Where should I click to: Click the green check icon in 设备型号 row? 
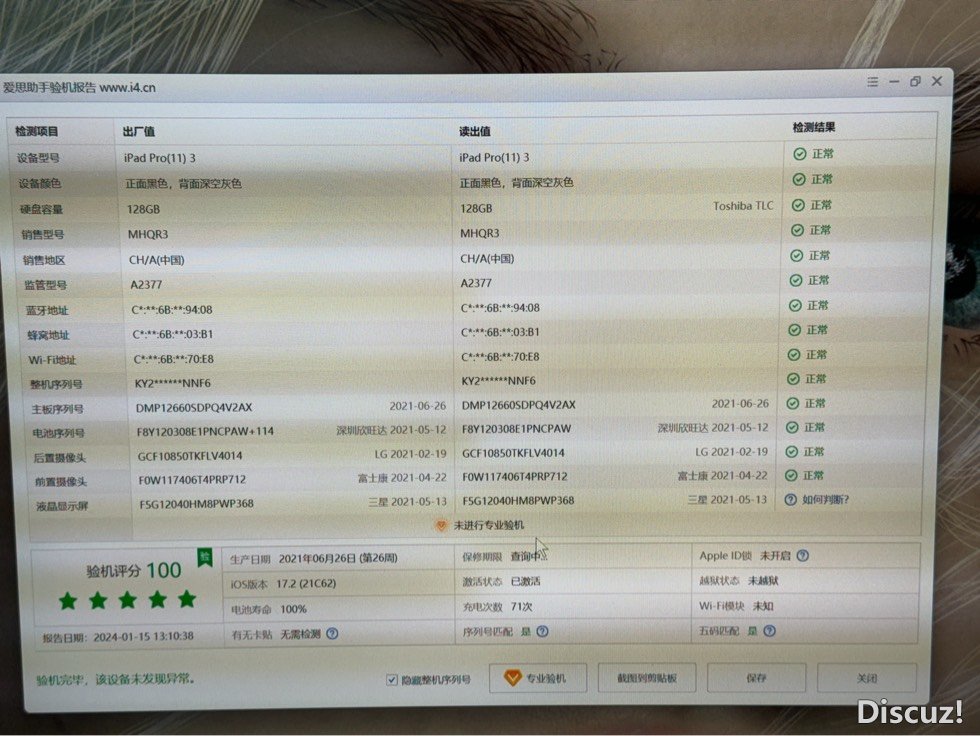[x=799, y=154]
